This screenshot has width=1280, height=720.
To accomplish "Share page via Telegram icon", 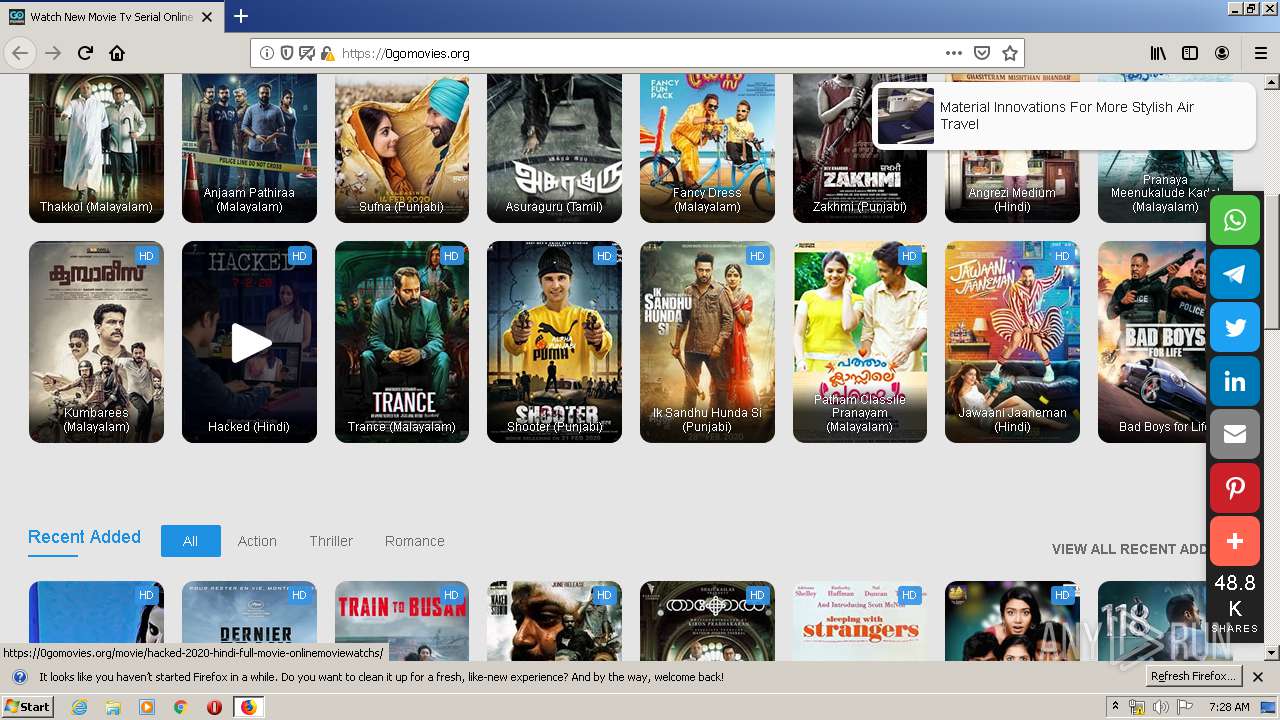I will coord(1235,274).
